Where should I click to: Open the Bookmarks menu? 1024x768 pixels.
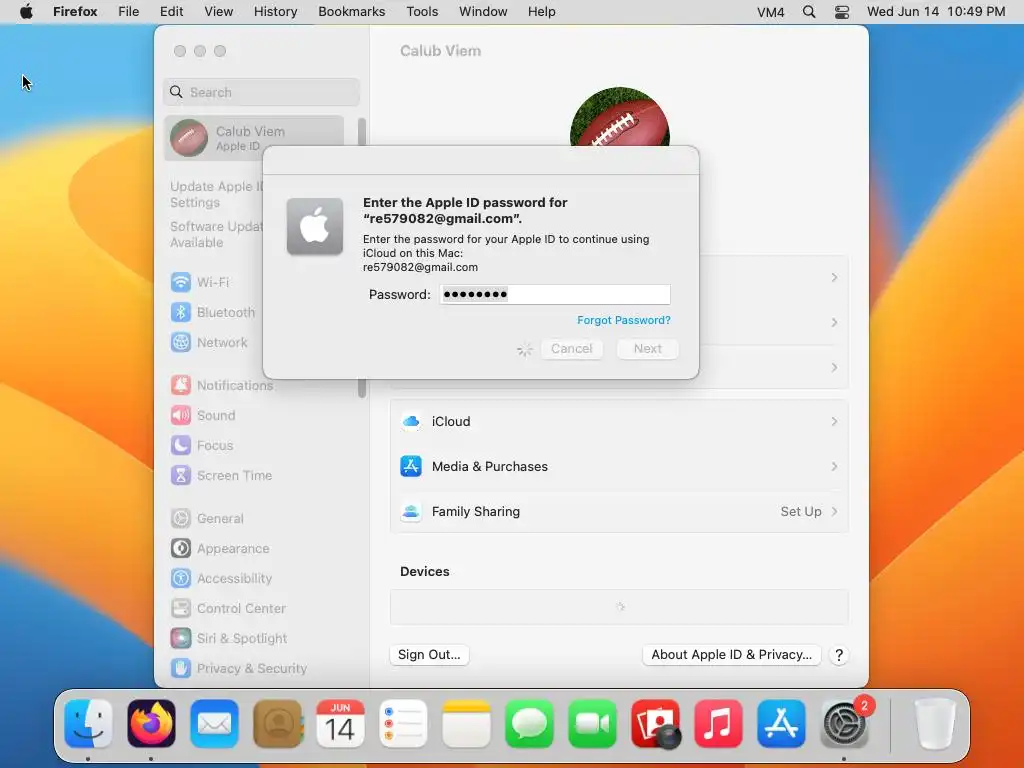click(x=352, y=12)
